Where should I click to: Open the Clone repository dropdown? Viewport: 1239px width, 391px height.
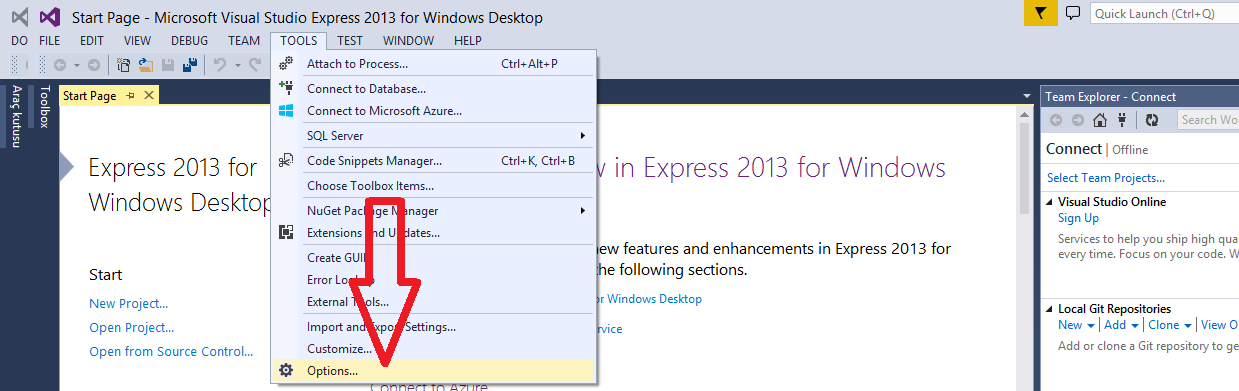tap(1170, 325)
